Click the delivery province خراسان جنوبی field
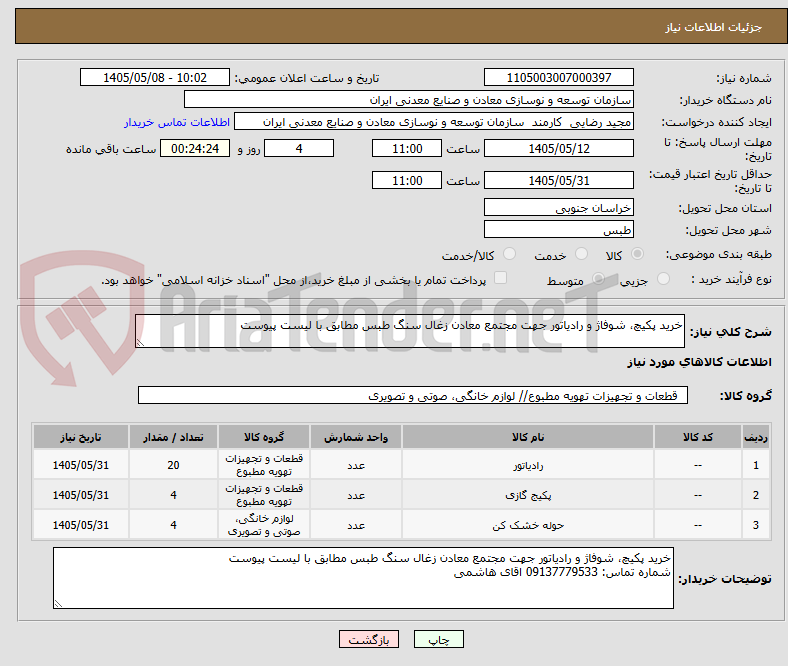The height and width of the screenshot is (666, 788). [x=559, y=207]
